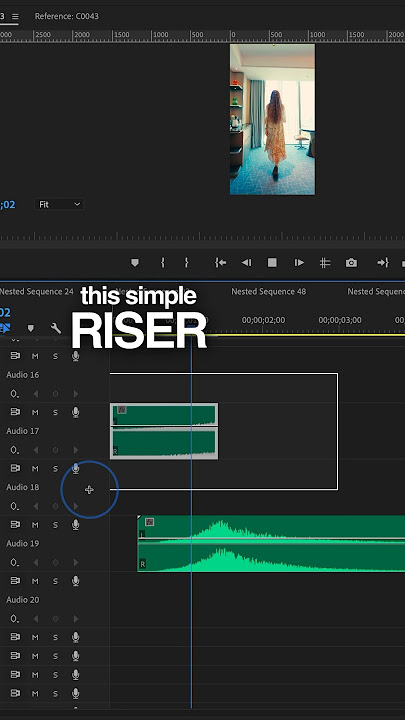Solo the Audio 19 track

coord(55,524)
